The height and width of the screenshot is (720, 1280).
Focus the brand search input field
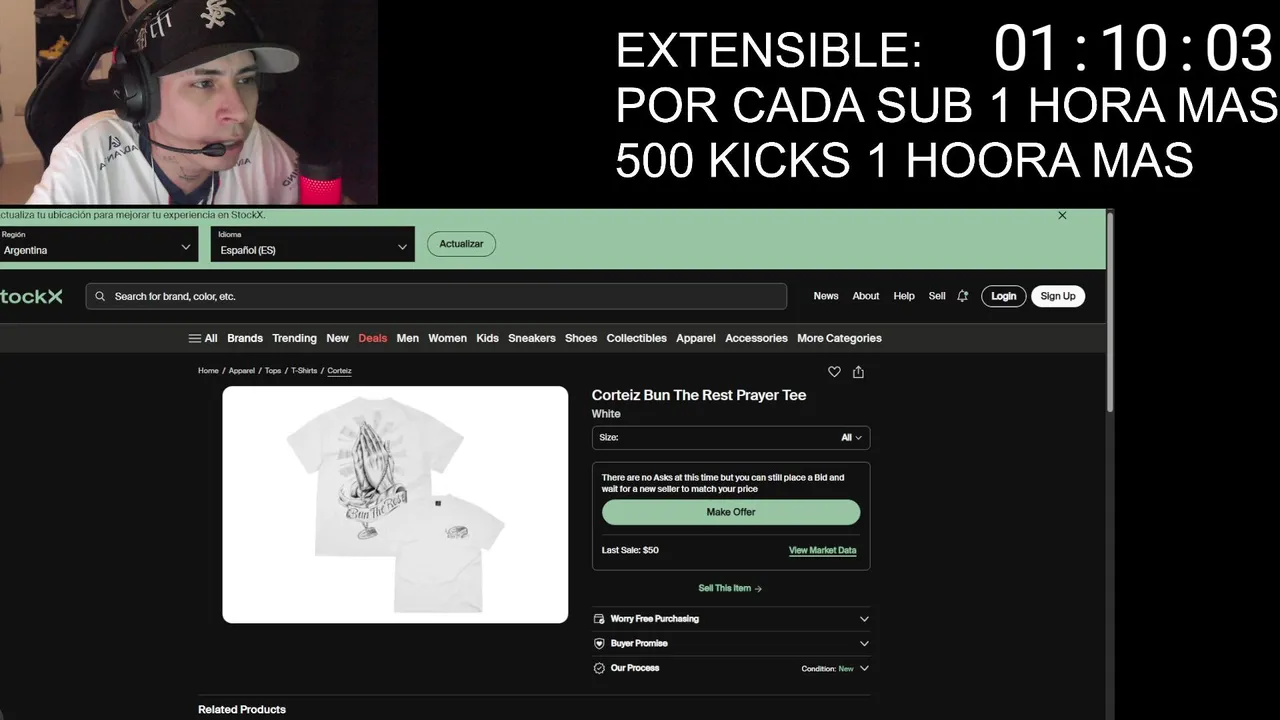tap(436, 296)
